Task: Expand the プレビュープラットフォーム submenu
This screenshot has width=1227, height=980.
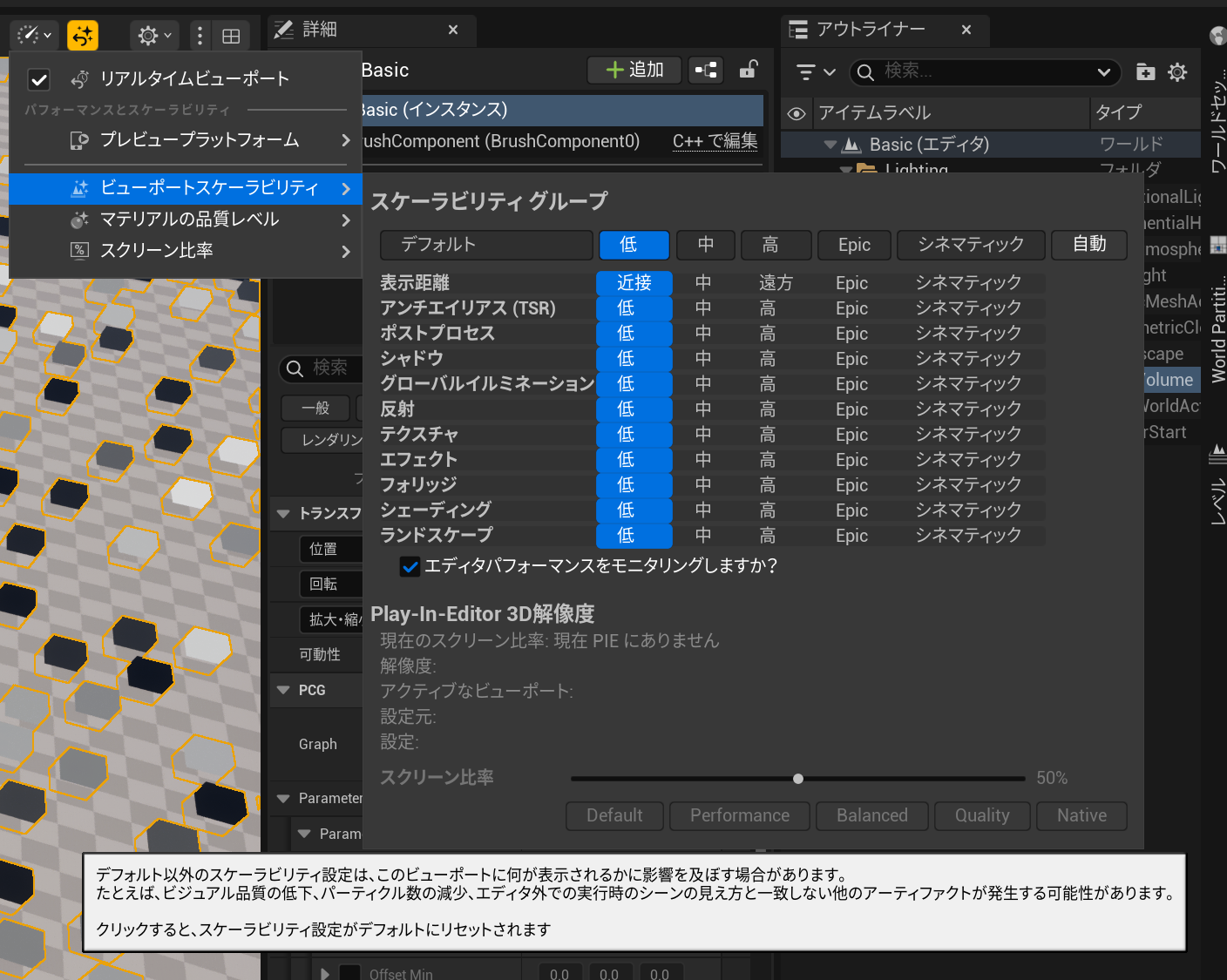Action: (200, 139)
